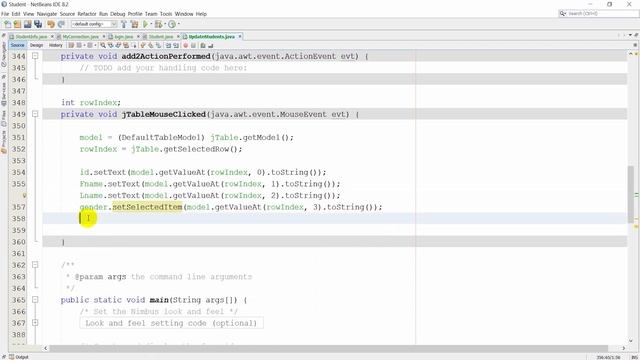Click the Undo arrow icon
Image resolution: width=640 pixels, height=360 pixels.
coord(51,24)
